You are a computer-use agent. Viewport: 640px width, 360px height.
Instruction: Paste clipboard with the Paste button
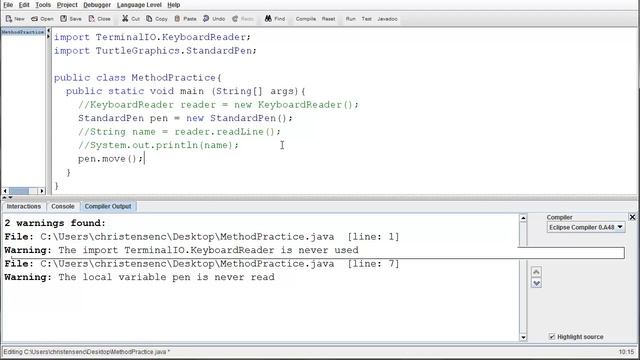tap(185, 19)
